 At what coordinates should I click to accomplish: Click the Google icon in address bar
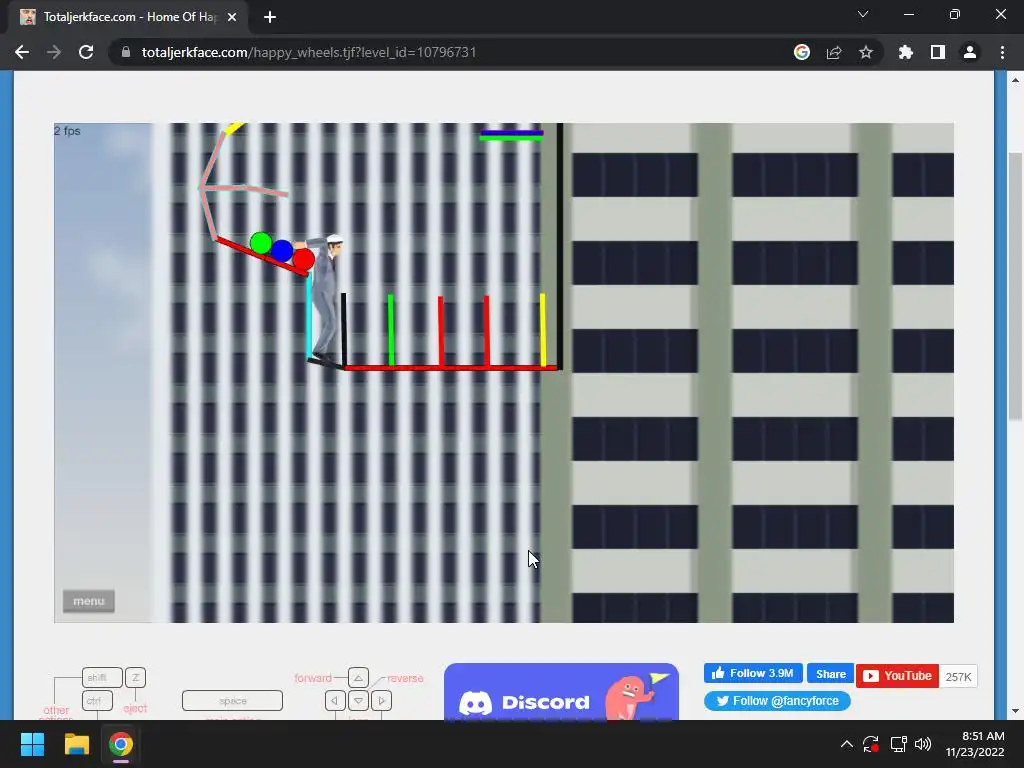802,52
